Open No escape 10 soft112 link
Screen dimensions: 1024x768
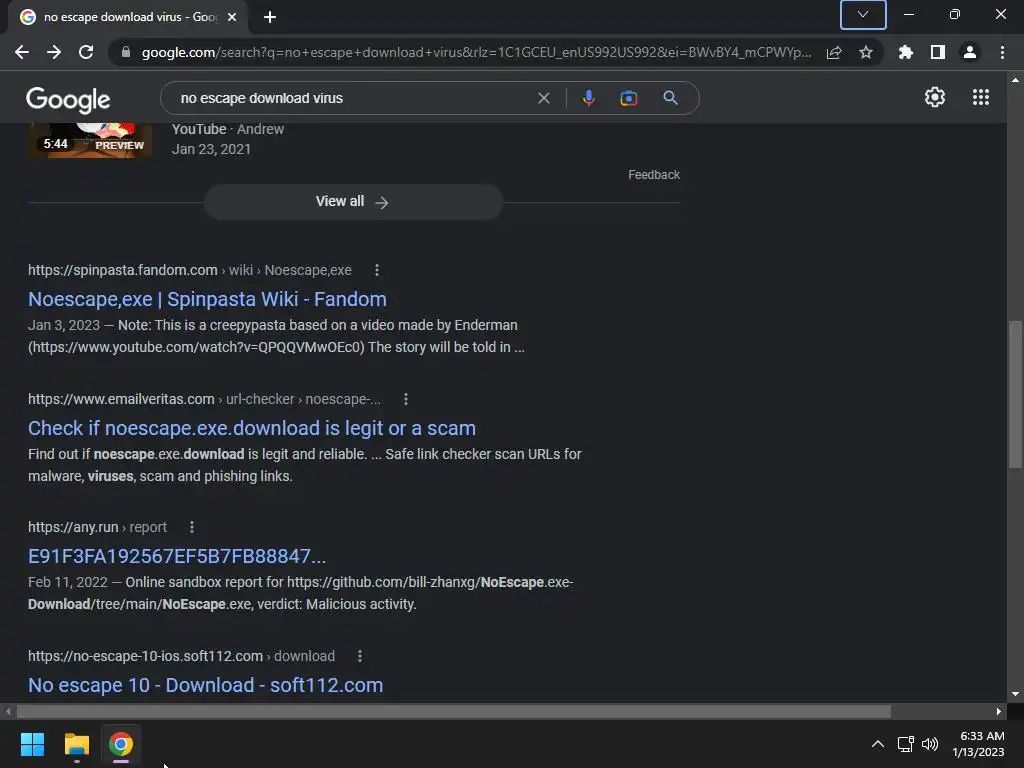[205, 685]
